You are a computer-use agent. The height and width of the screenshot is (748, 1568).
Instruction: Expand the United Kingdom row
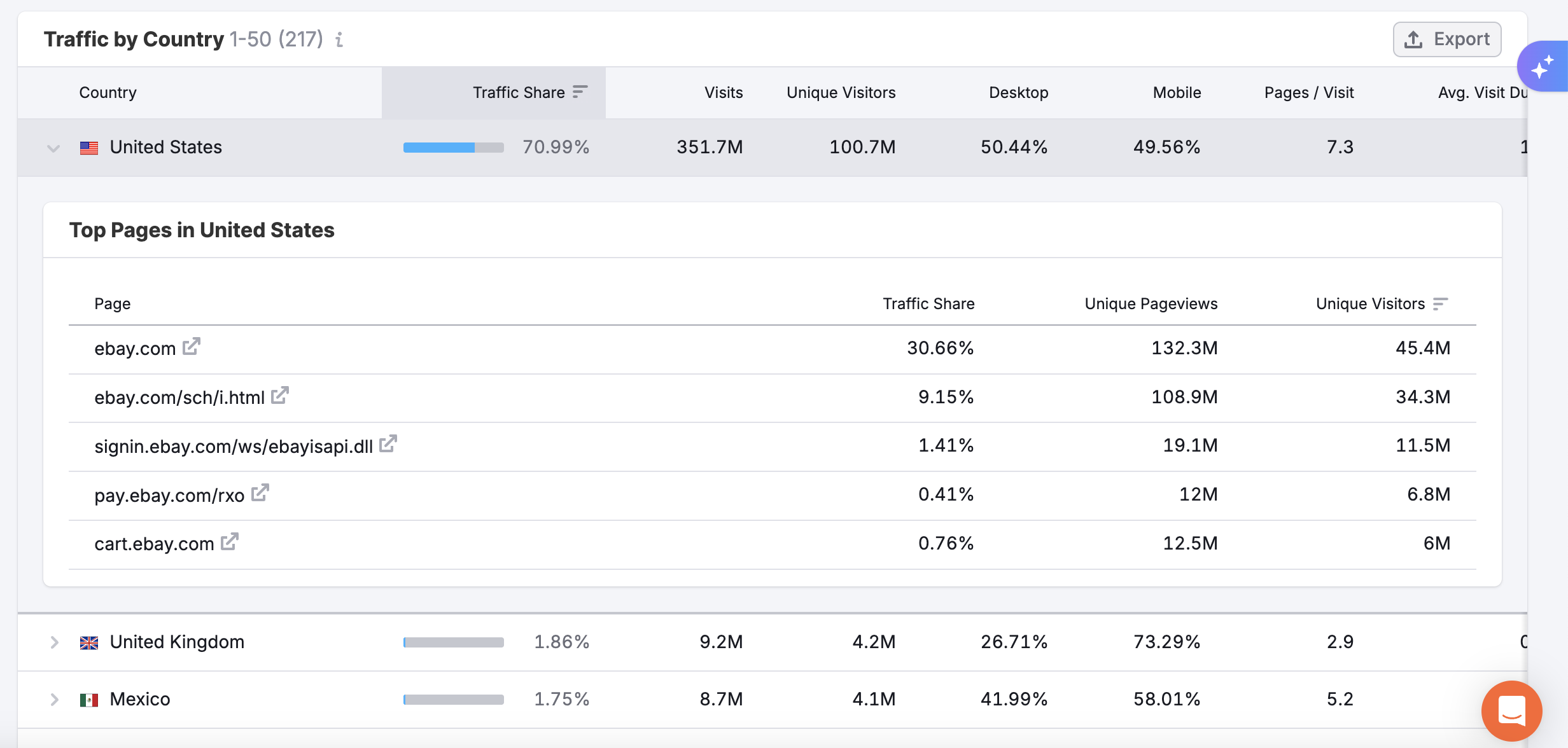53,642
